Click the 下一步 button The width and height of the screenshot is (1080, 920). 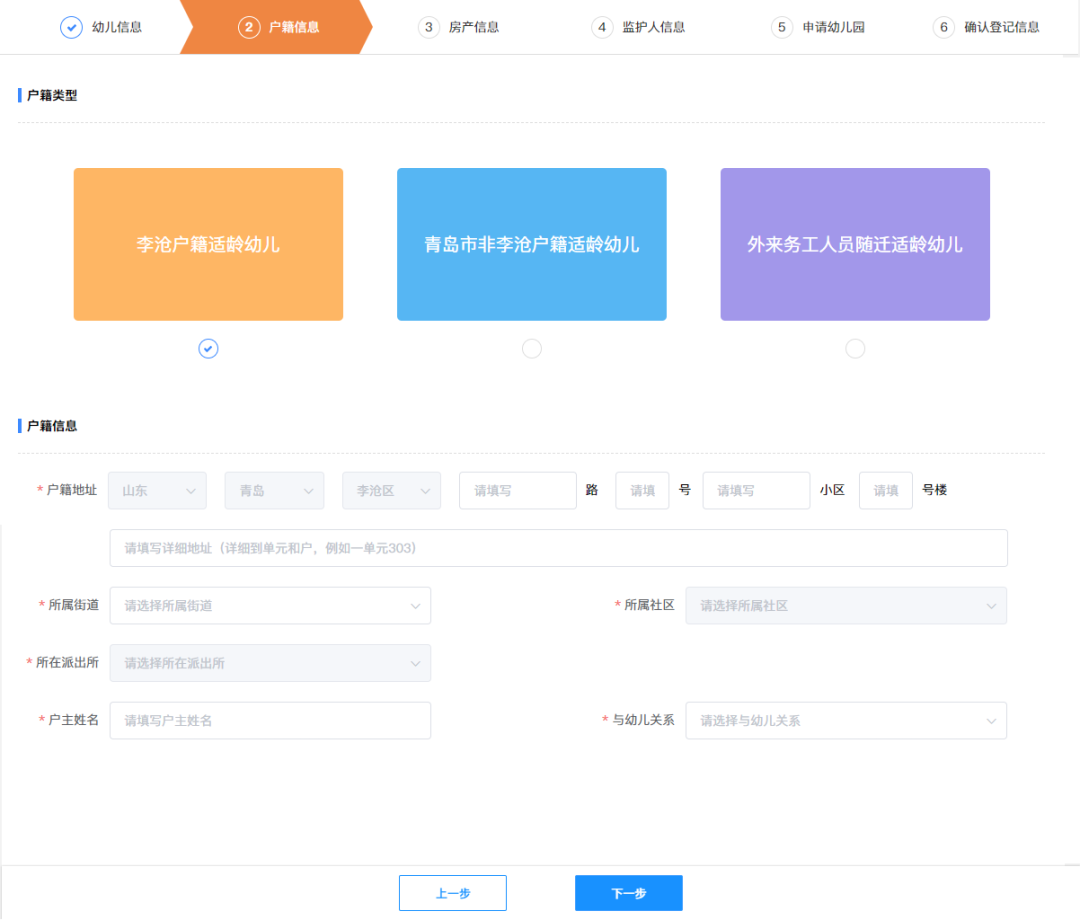point(628,893)
